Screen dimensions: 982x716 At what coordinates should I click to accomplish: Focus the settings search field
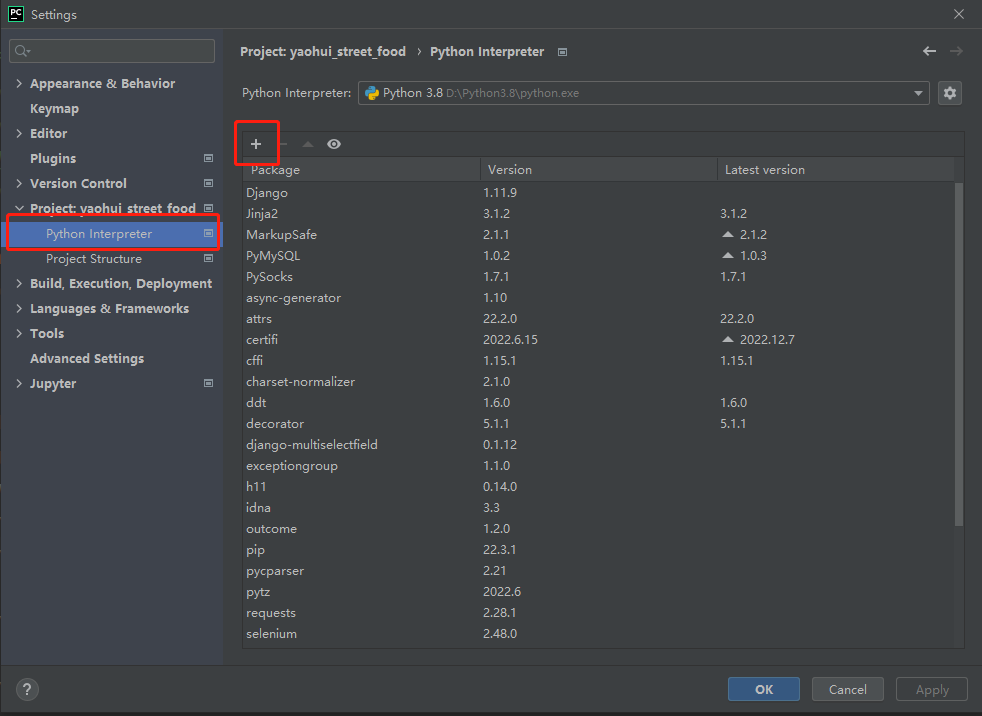pyautogui.click(x=112, y=51)
